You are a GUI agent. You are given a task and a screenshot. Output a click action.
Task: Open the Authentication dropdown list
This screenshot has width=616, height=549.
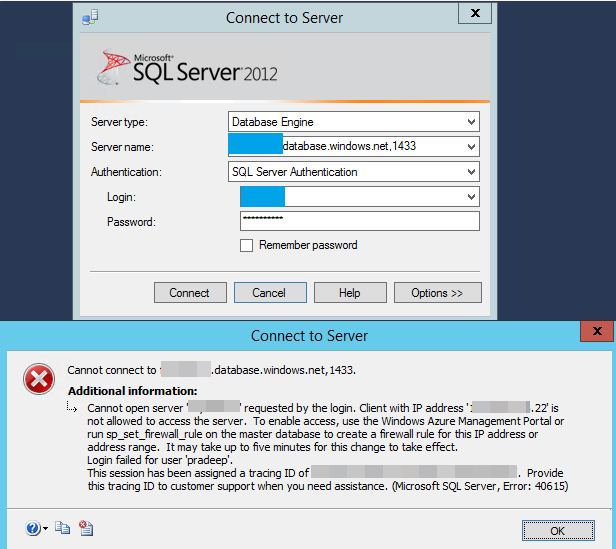point(471,172)
